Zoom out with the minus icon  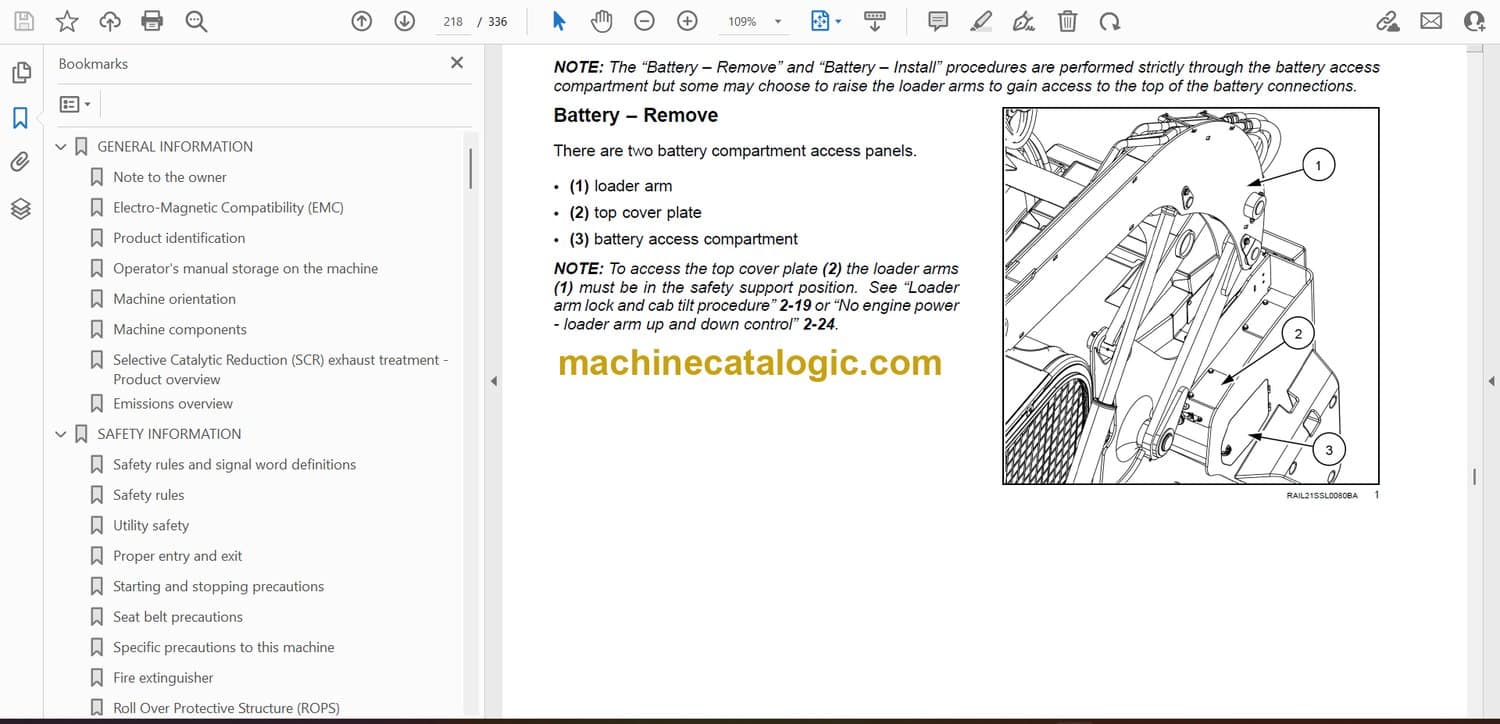click(645, 21)
